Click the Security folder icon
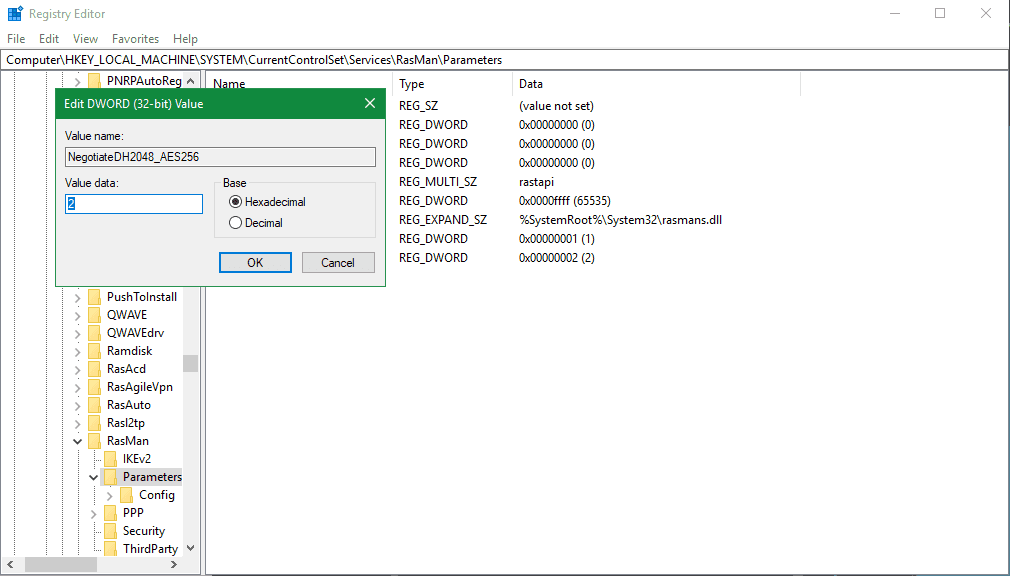 pyautogui.click(x=110, y=531)
